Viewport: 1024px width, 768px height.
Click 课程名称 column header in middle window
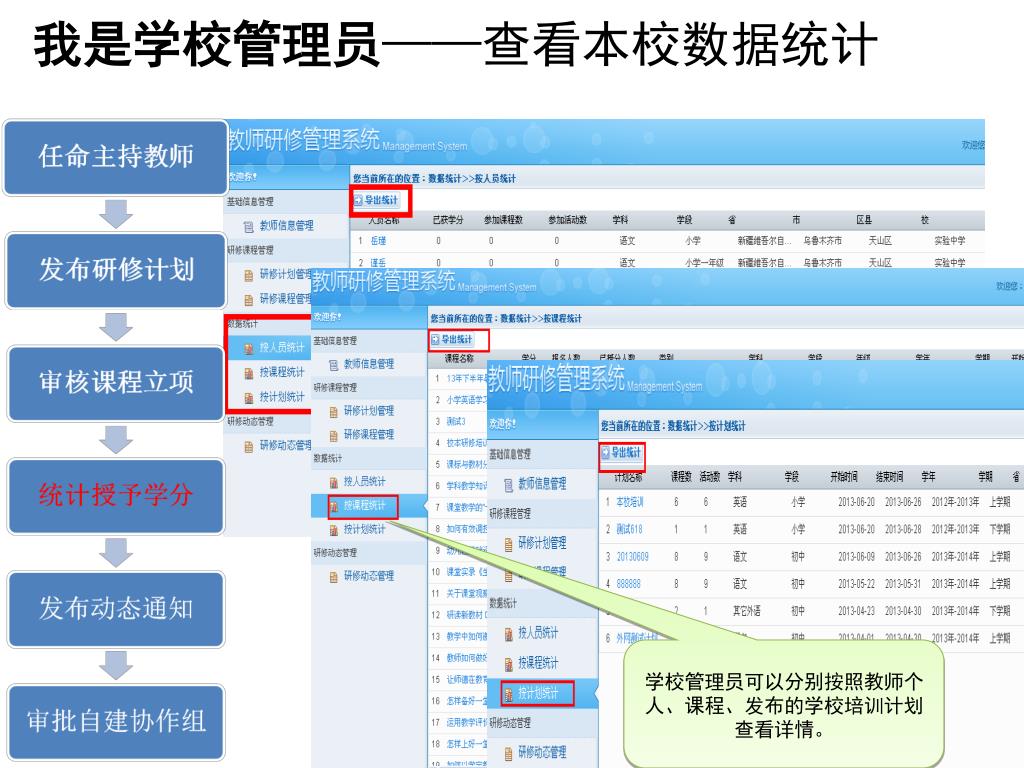coord(459,359)
